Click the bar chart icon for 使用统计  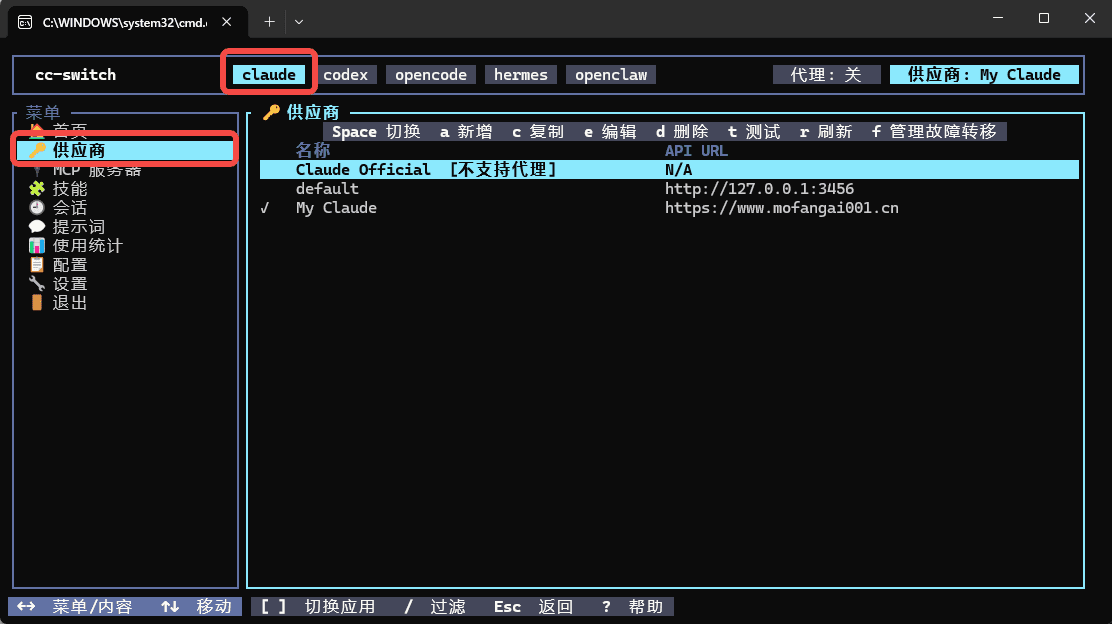click(37, 245)
